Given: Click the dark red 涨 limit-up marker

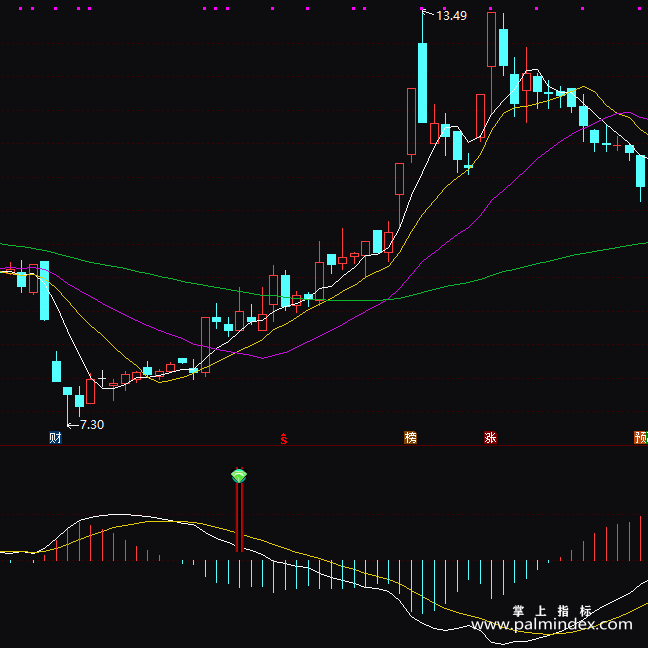Looking at the screenshot, I should [490, 437].
